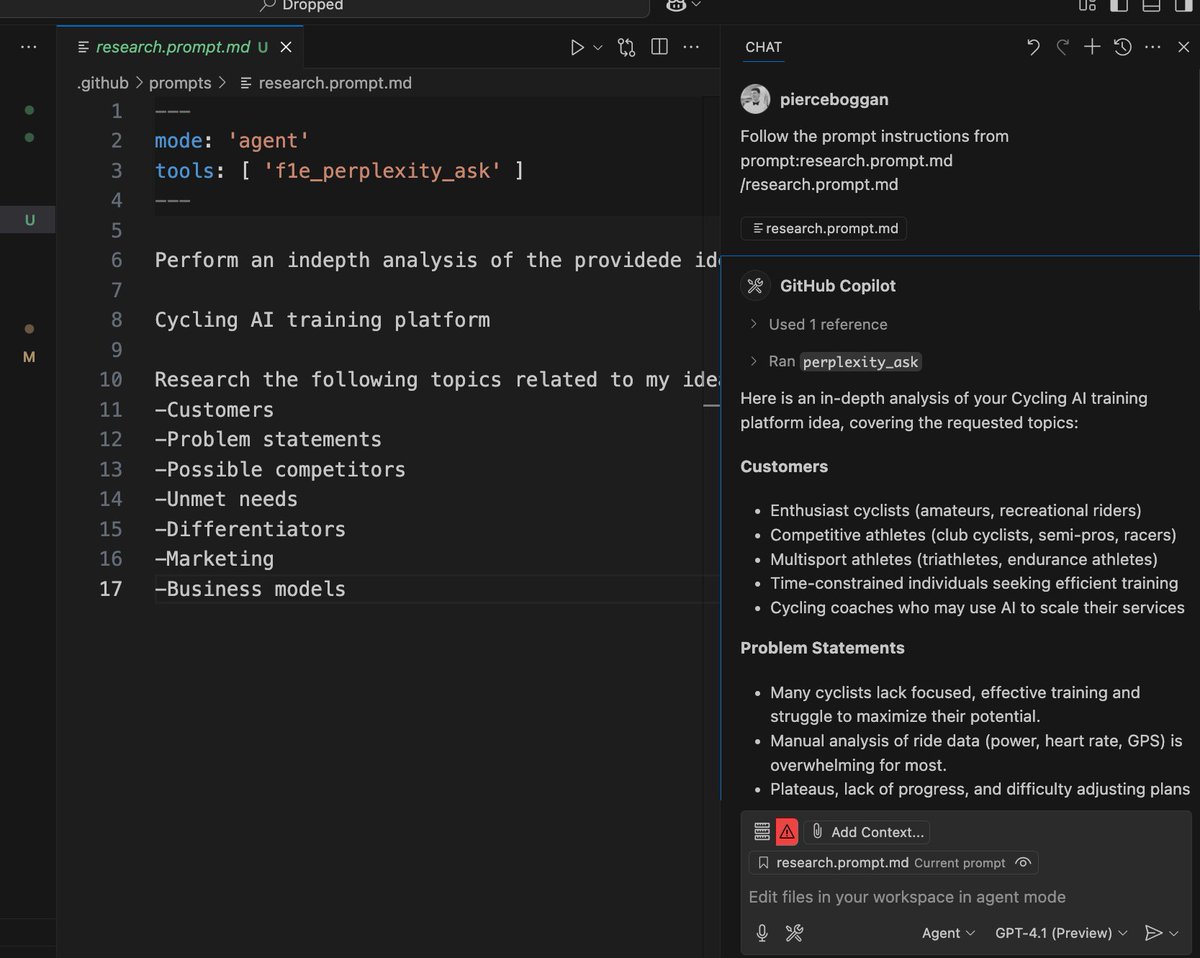Toggle primary side bar visibility
The width and height of the screenshot is (1200, 958).
point(1119,6)
